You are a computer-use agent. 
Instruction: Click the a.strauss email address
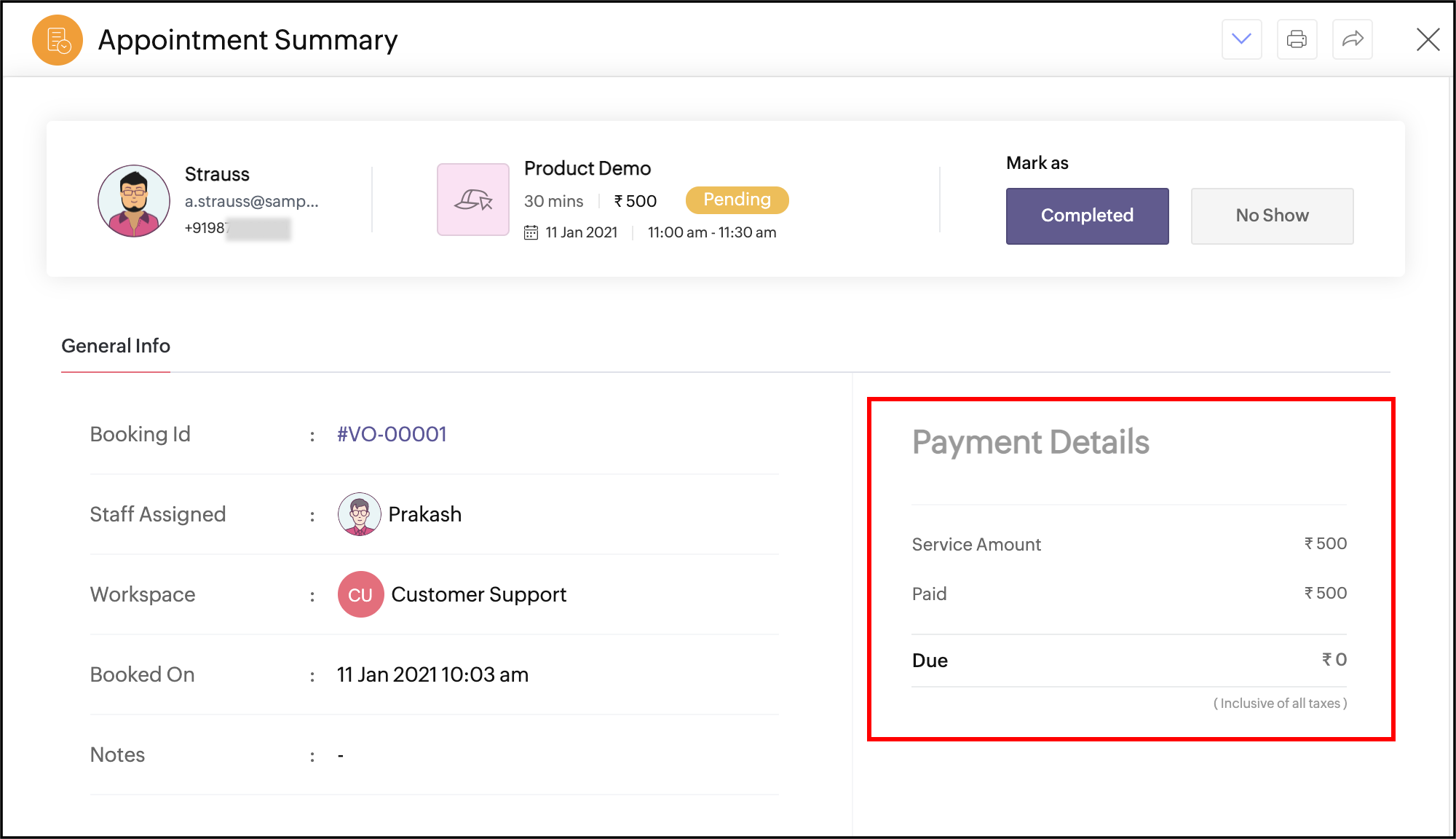[x=251, y=201]
